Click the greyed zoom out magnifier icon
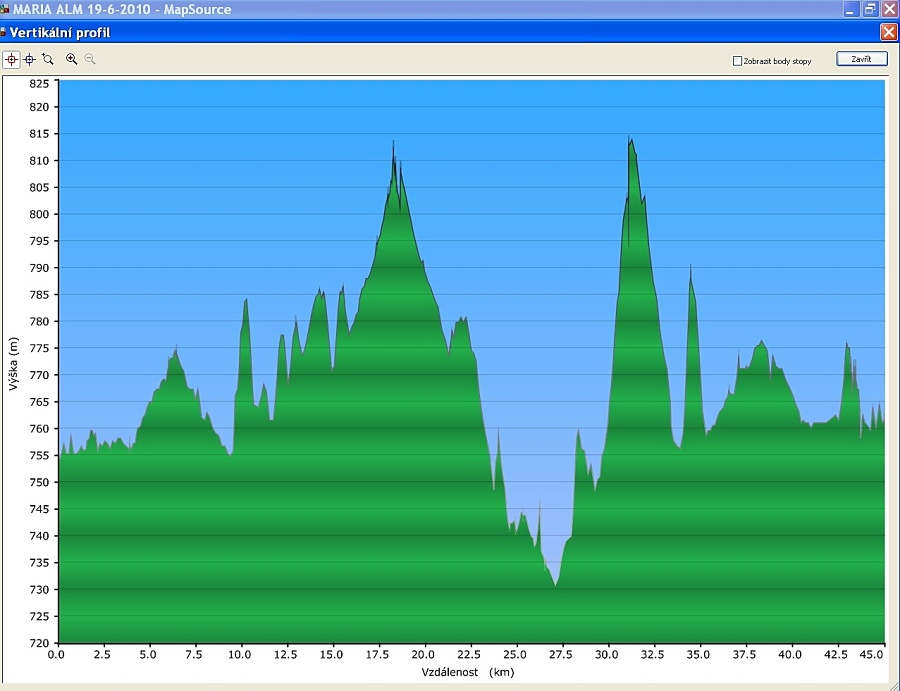900x691 pixels. [x=89, y=60]
